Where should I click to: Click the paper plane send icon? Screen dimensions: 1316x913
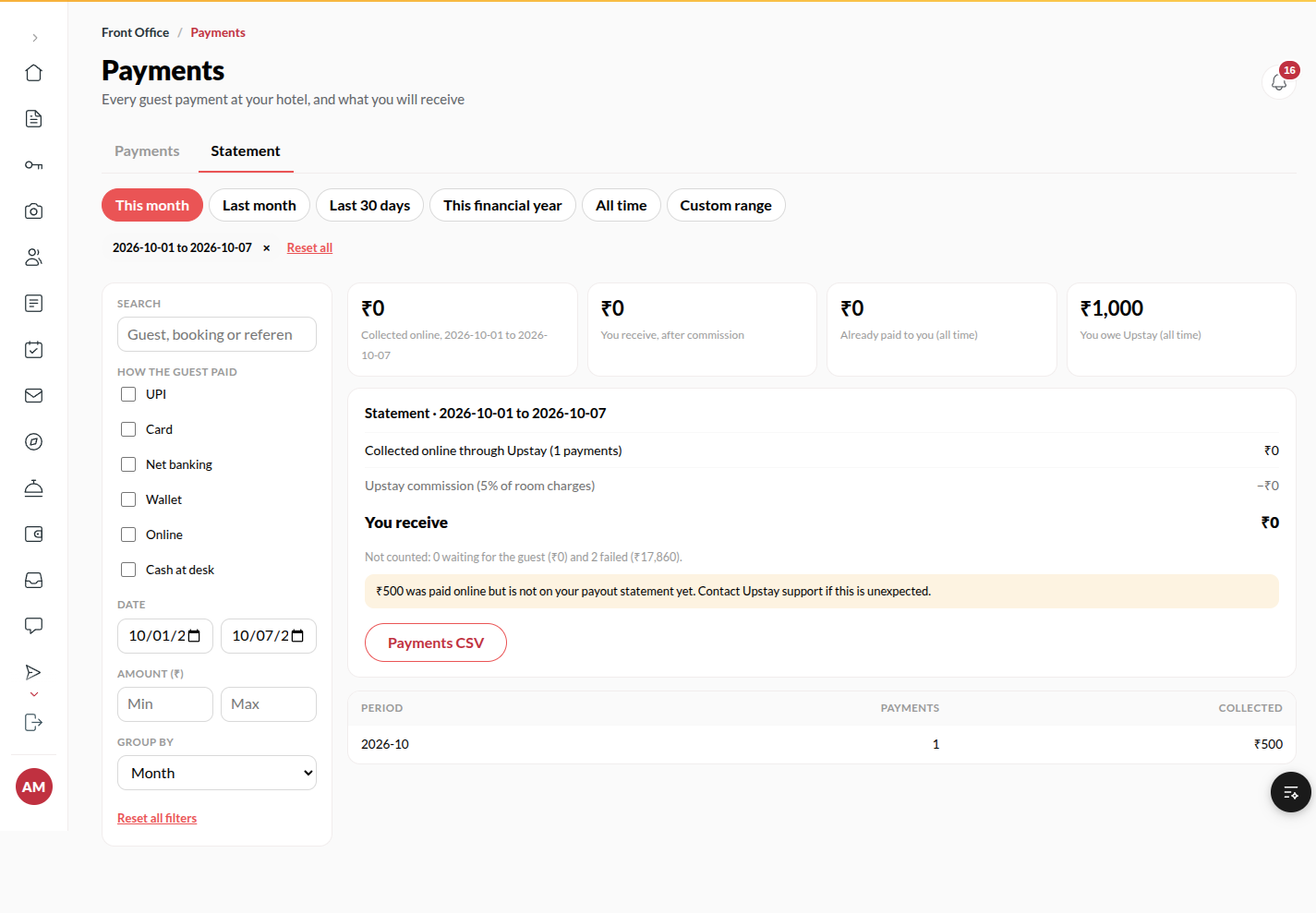point(34,672)
